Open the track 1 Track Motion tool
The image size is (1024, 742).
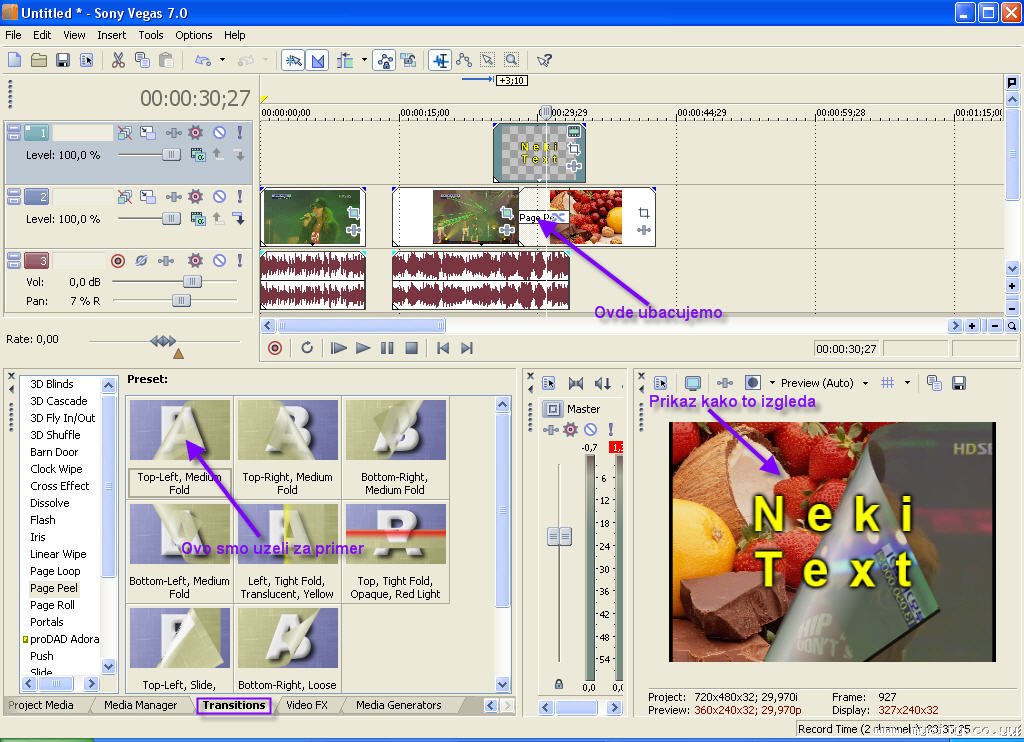148,132
